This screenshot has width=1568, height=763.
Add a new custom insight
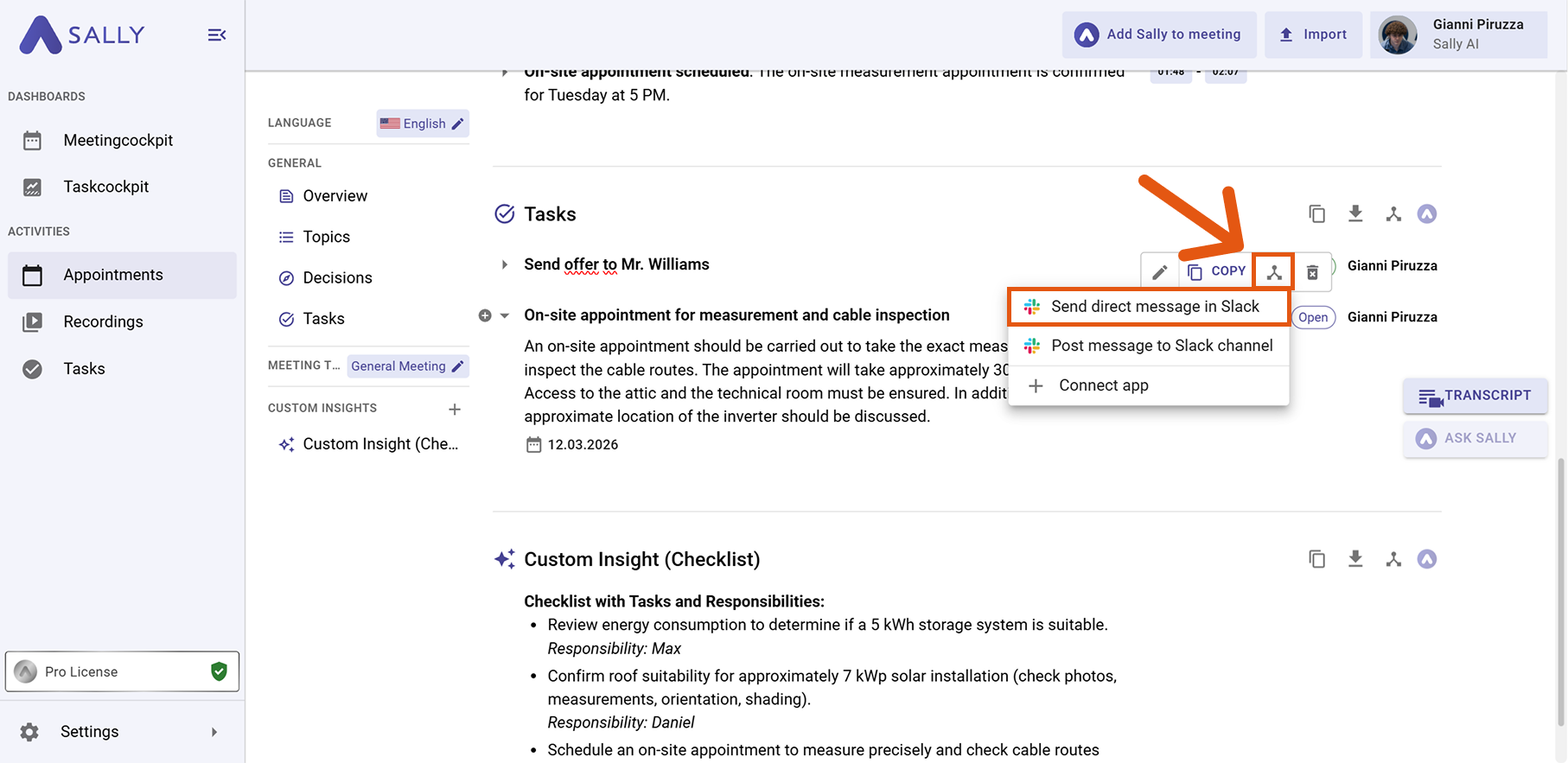click(455, 409)
